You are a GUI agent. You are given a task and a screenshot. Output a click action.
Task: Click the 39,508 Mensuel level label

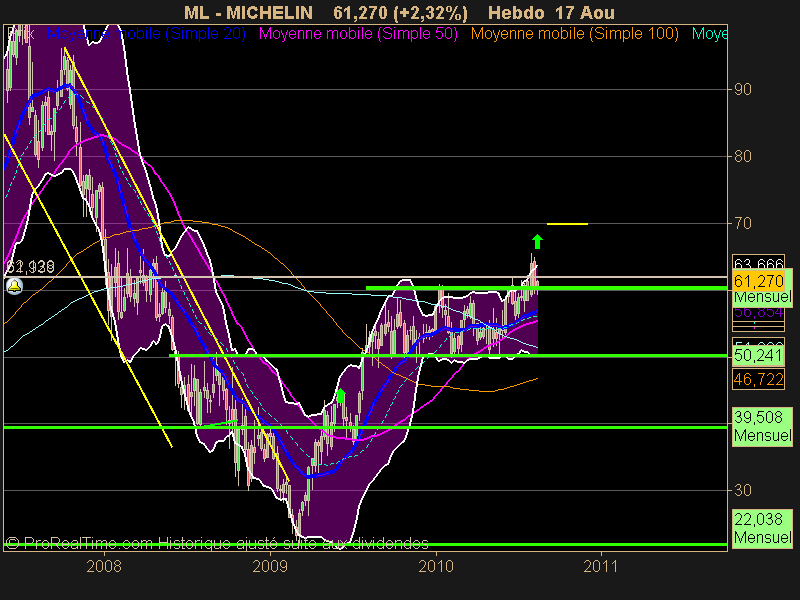[x=762, y=427]
